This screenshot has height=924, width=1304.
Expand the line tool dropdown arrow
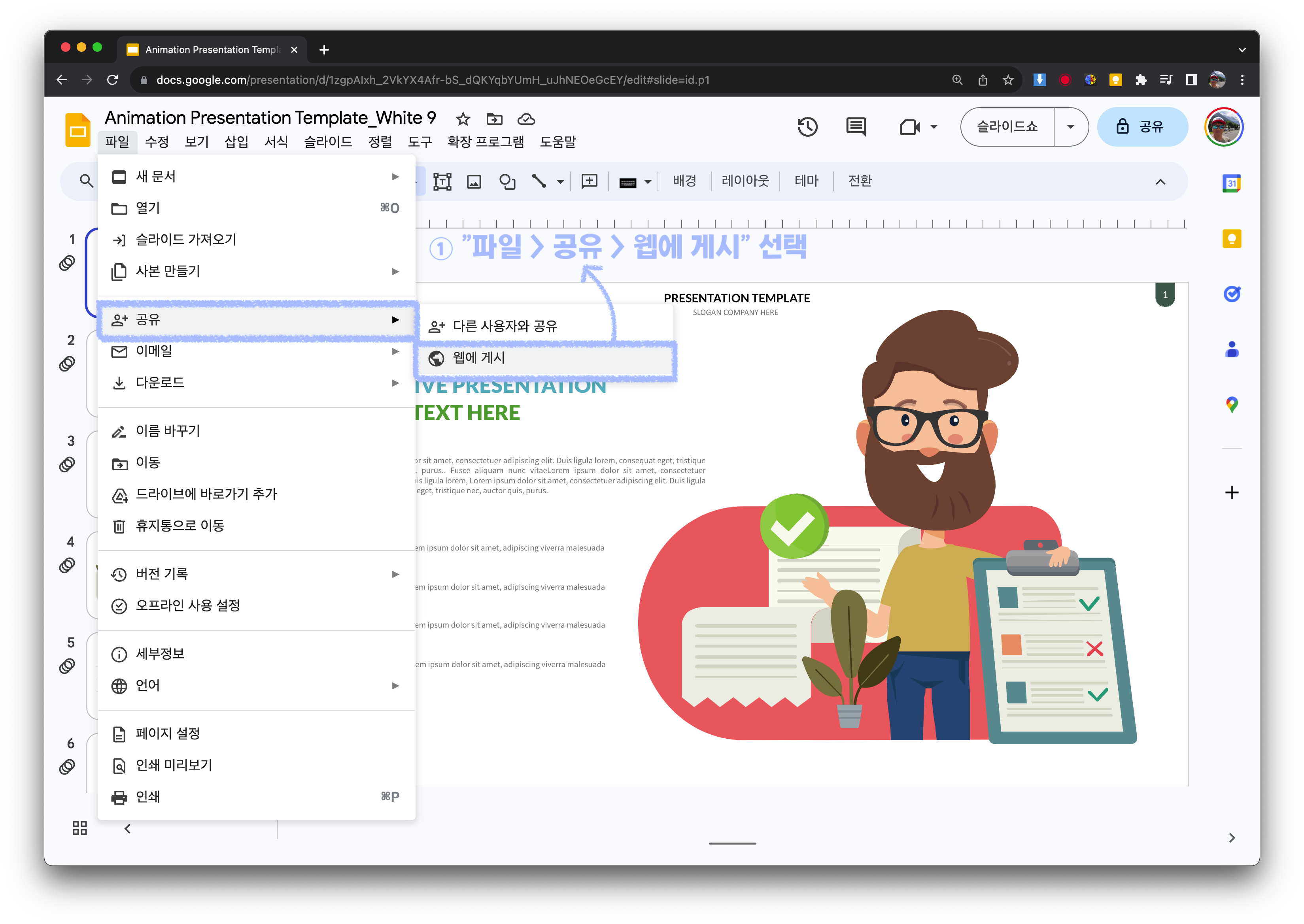click(x=560, y=182)
